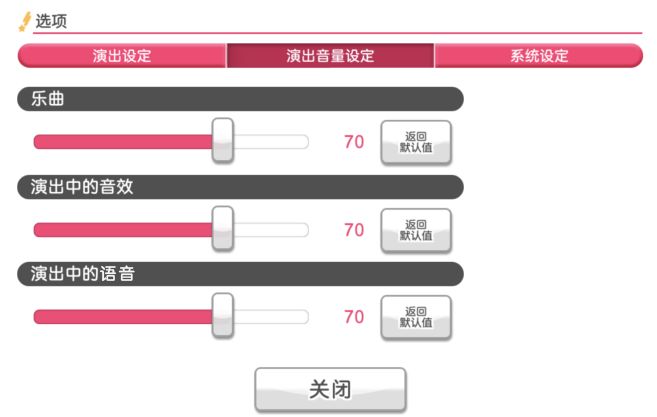Select the 演出音量设定 tab
657x417 pixels.
pyautogui.click(x=330, y=55)
